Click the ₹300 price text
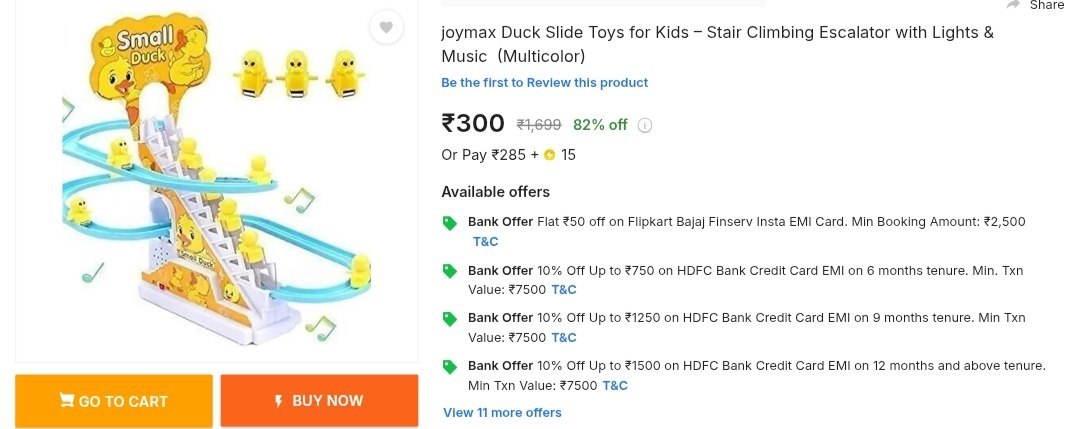The width and height of the screenshot is (1080, 429). tap(473, 124)
